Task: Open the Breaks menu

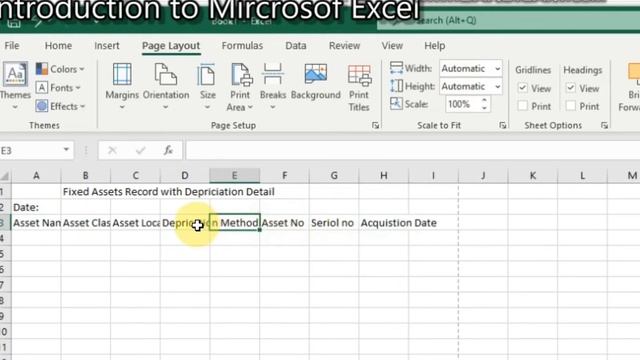Action: 273,87
